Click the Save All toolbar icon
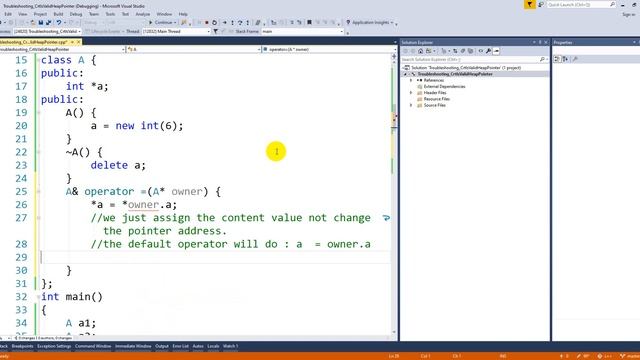The width and height of the screenshot is (640, 360). point(49,22)
